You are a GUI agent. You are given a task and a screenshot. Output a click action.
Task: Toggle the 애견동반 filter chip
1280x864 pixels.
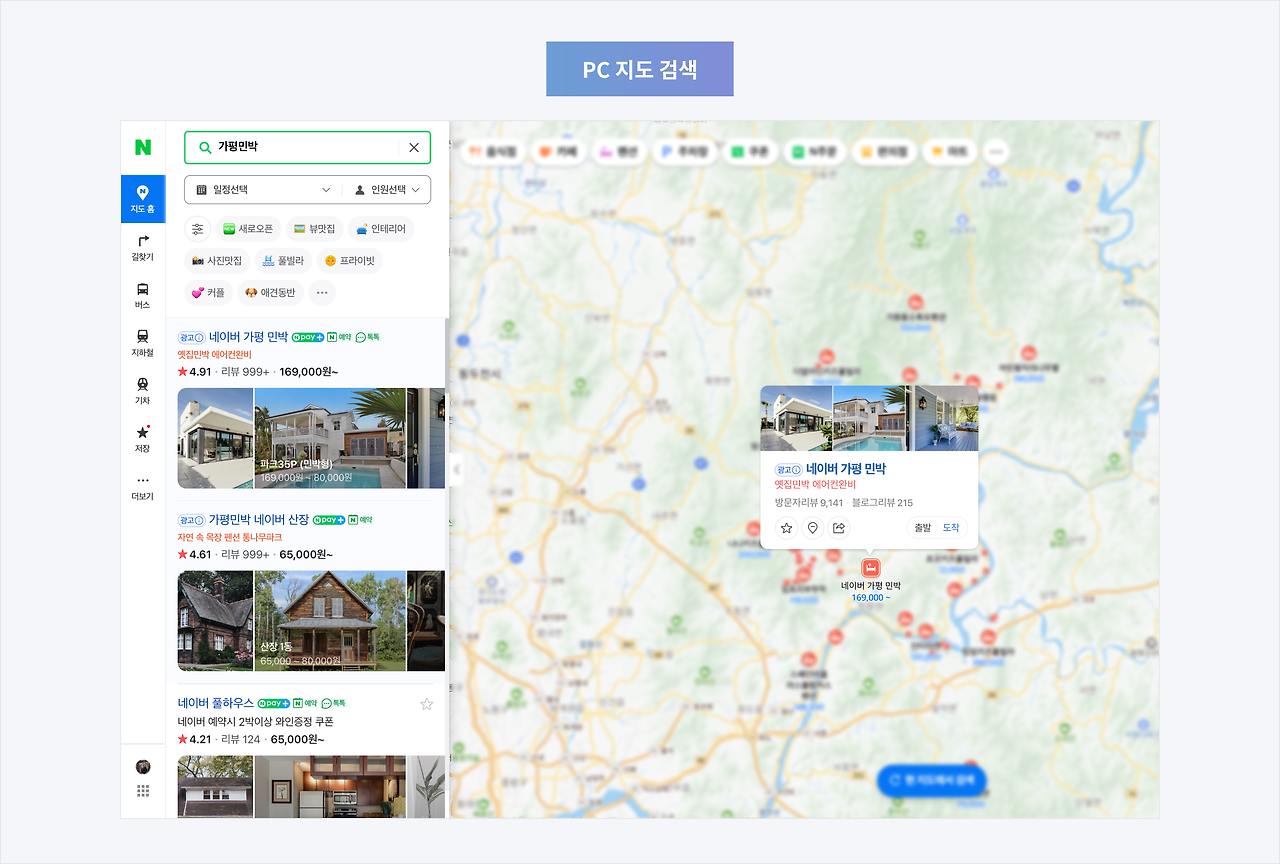[270, 293]
